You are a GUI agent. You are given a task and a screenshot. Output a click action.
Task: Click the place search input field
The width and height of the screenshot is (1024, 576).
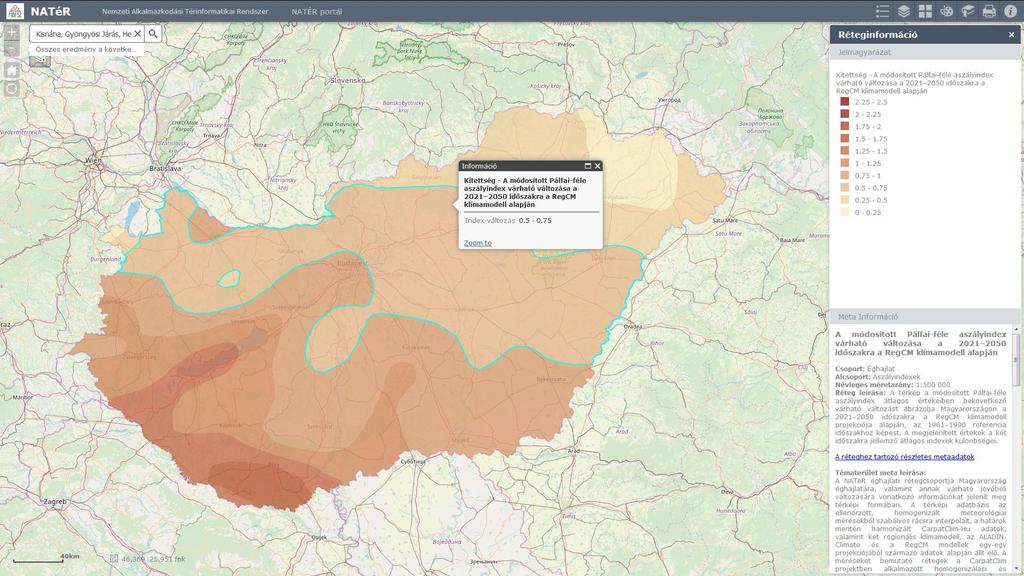[84, 33]
